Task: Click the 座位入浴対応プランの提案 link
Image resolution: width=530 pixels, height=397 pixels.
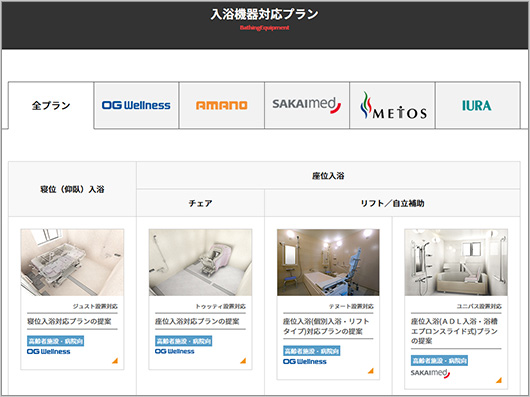Action: [197, 321]
